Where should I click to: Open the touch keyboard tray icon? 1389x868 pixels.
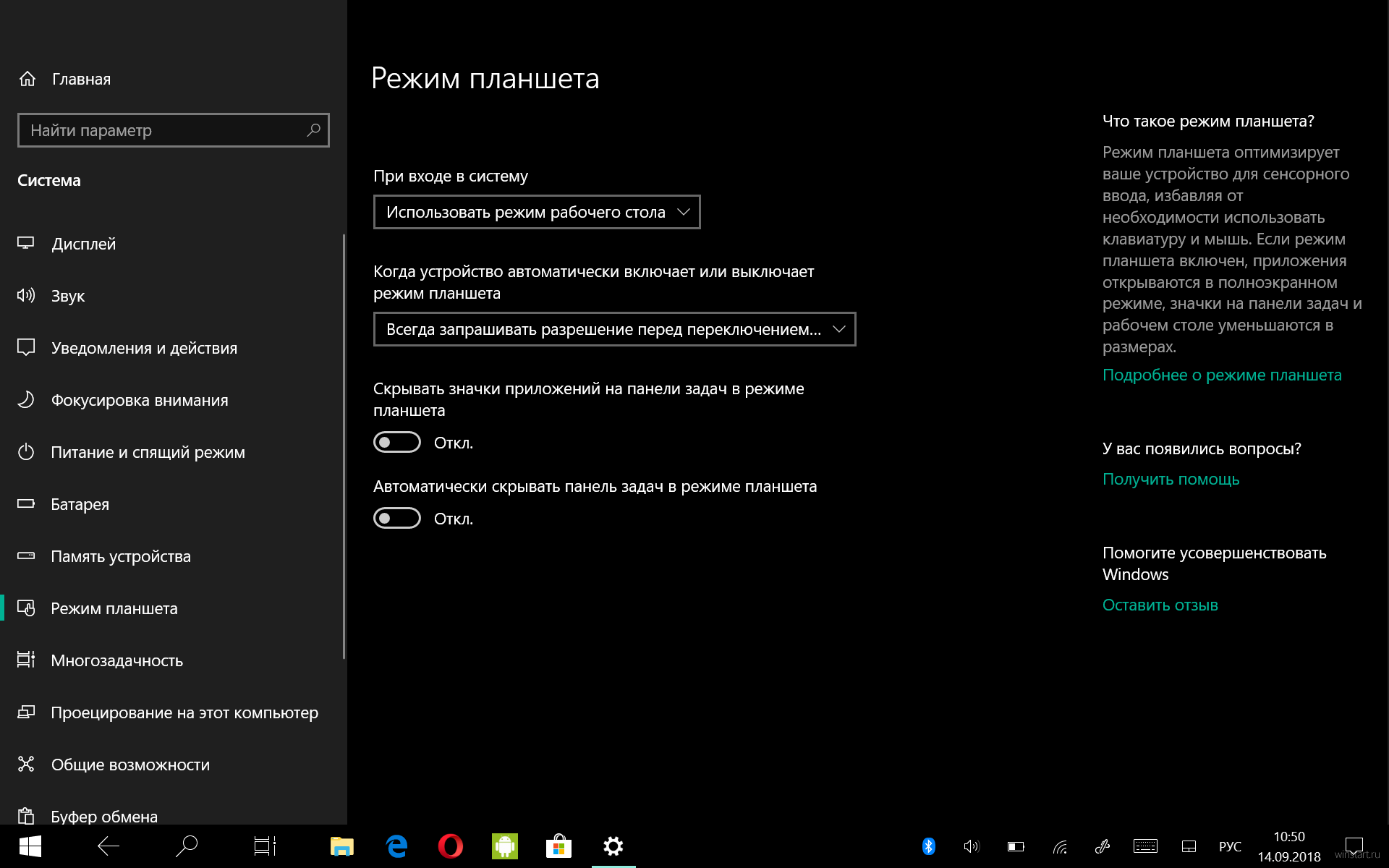click(1145, 846)
